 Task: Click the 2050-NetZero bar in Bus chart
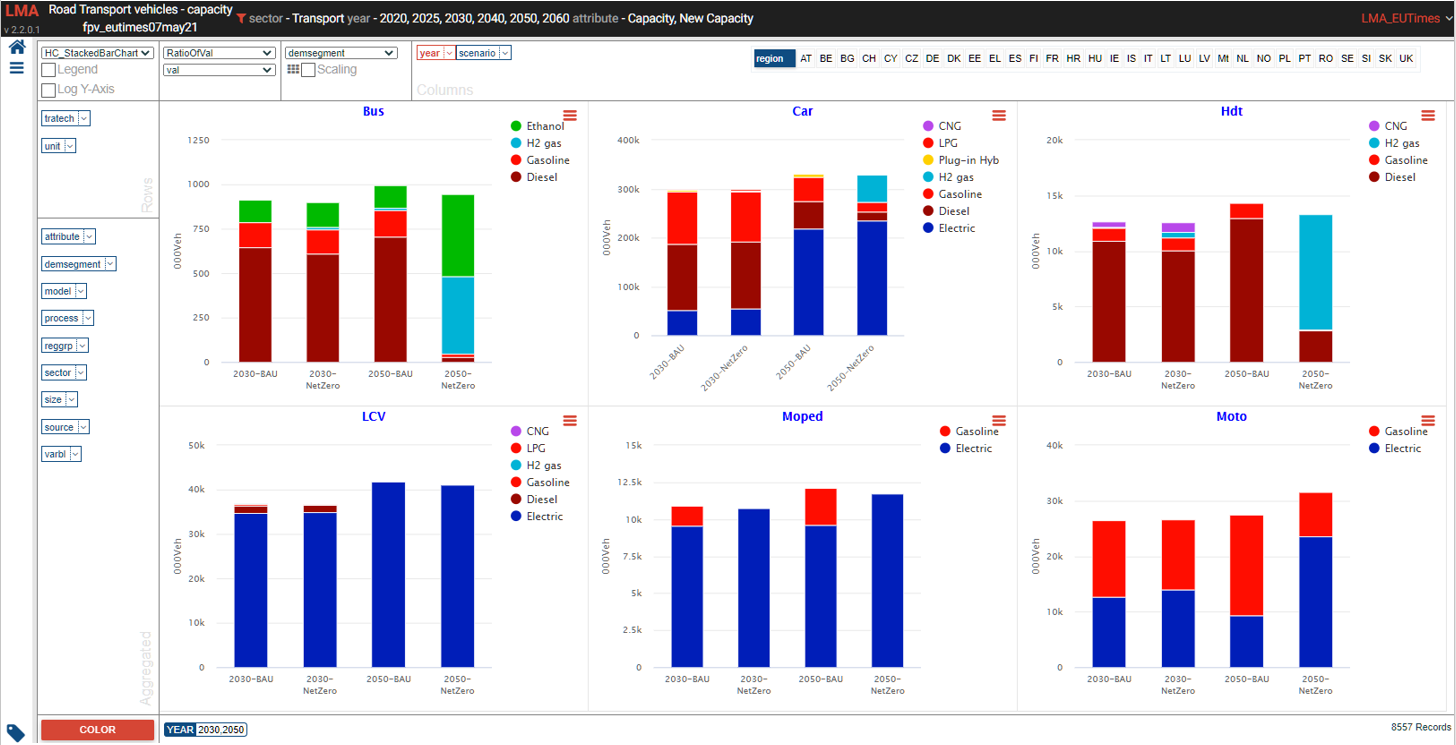pos(458,278)
